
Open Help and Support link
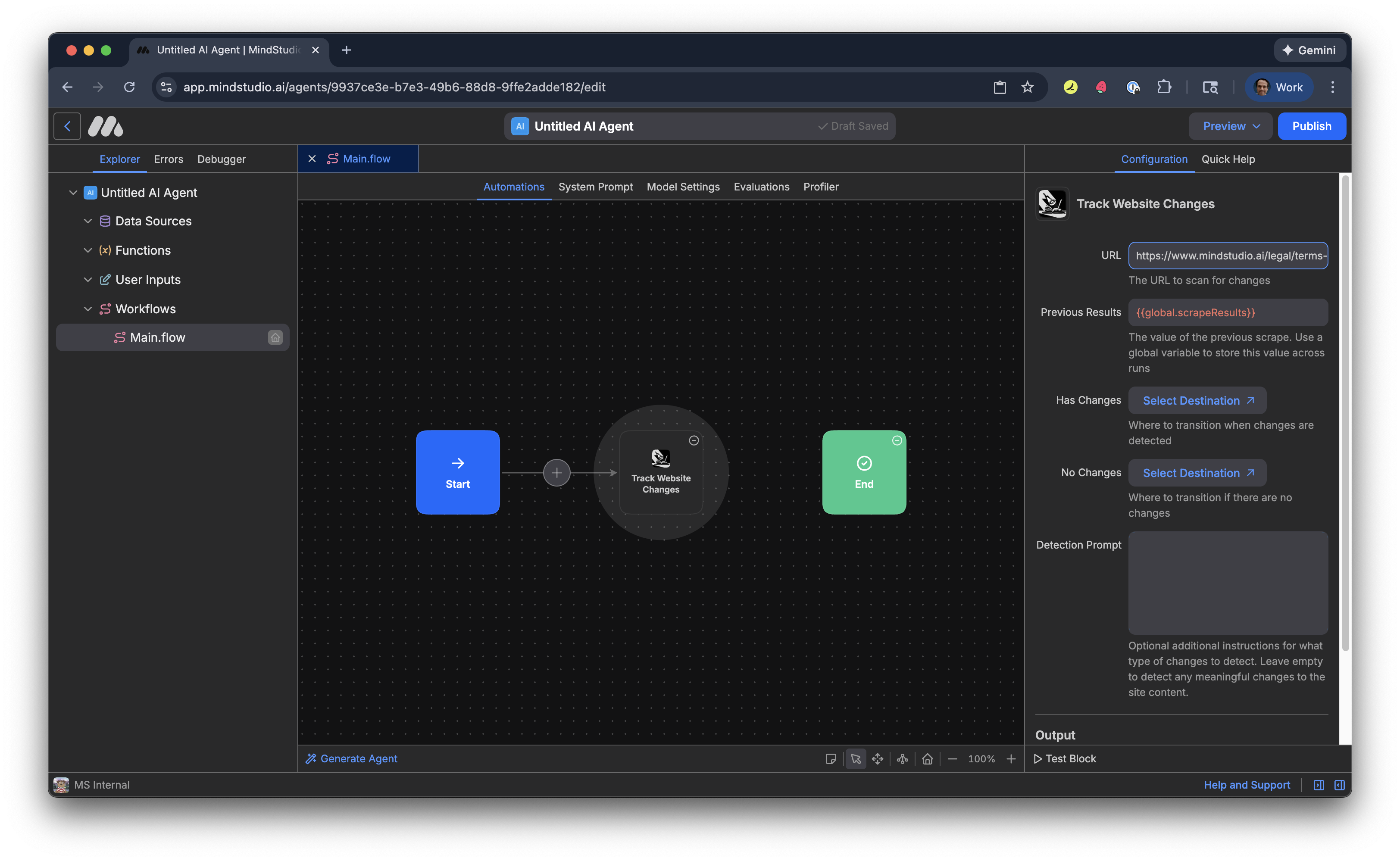pyautogui.click(x=1247, y=785)
